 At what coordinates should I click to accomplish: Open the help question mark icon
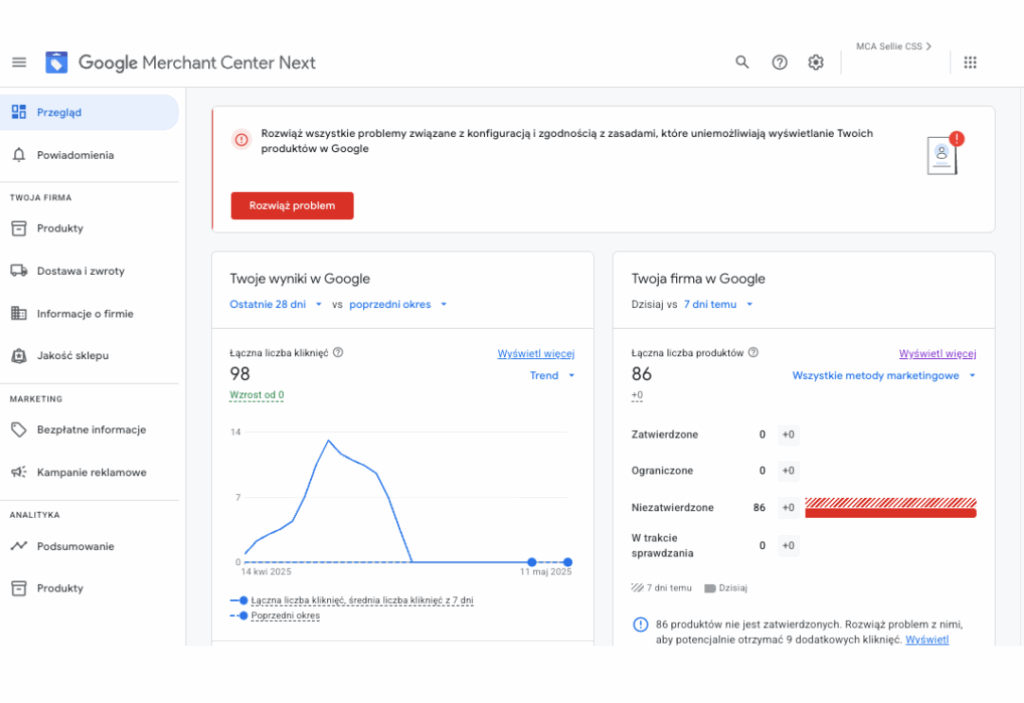point(780,62)
